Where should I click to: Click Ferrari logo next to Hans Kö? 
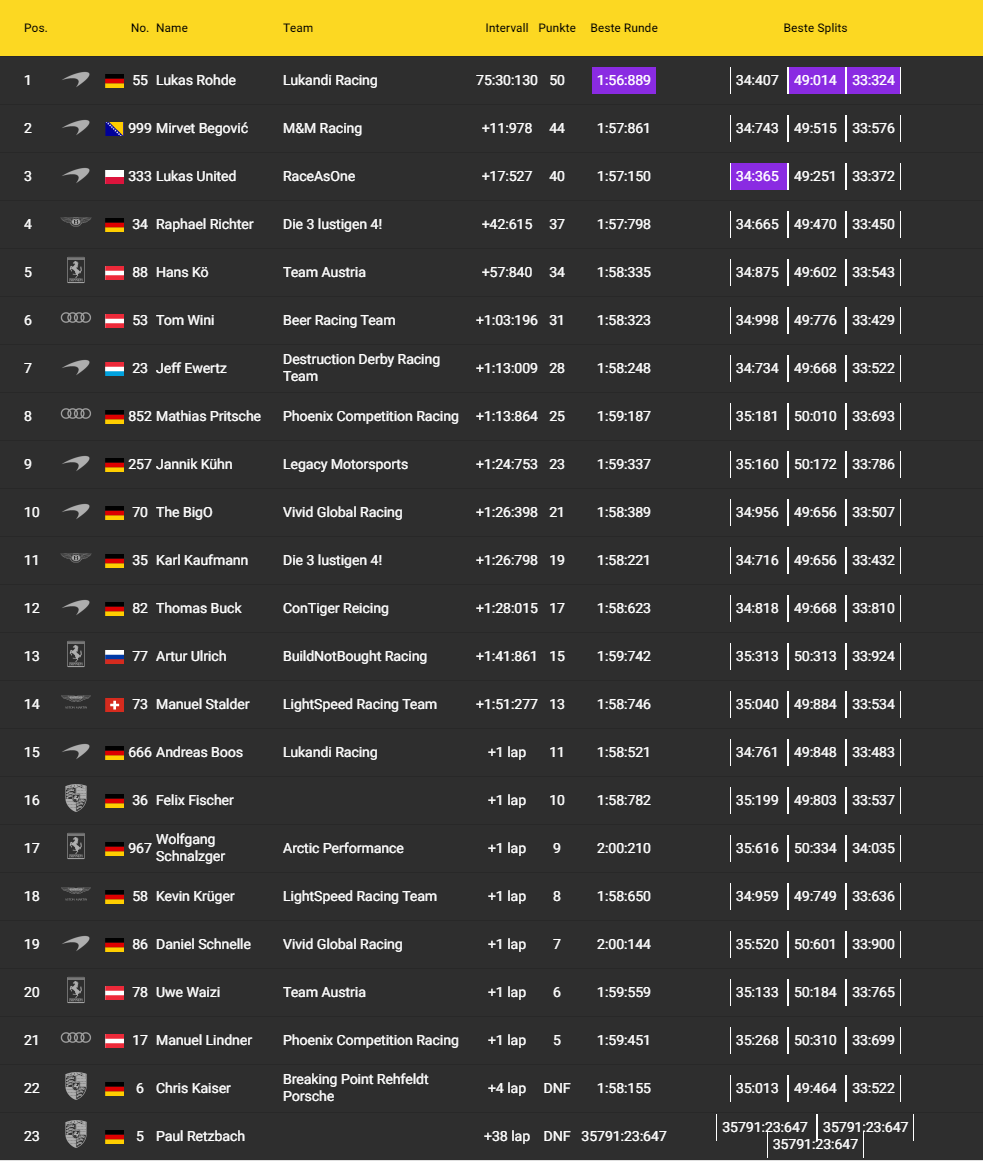76,271
